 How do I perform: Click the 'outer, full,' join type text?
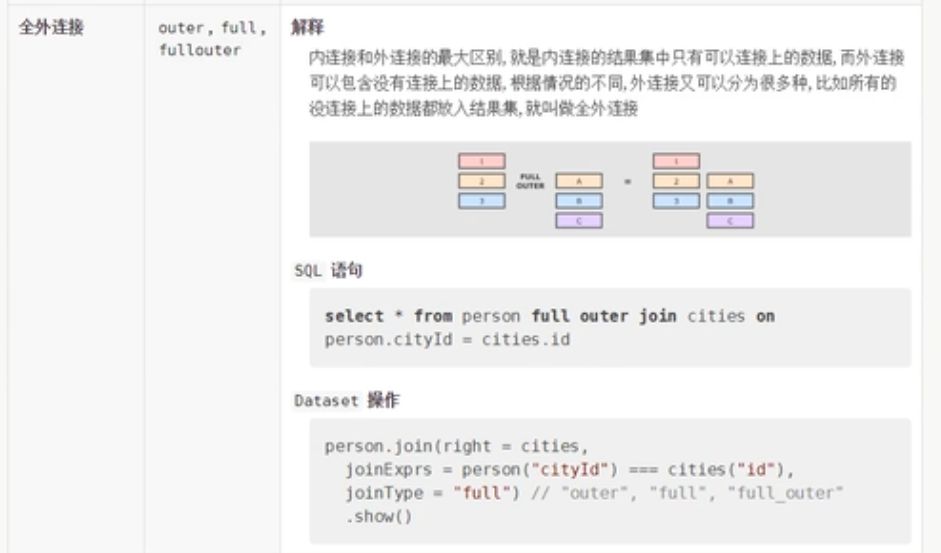point(211,28)
